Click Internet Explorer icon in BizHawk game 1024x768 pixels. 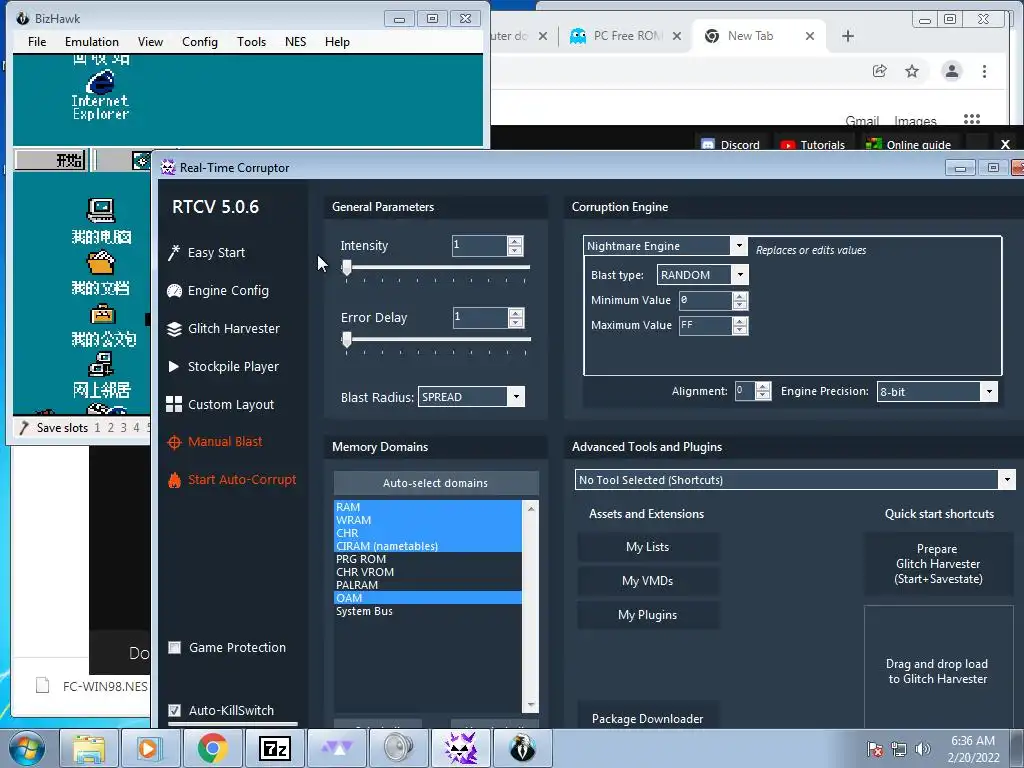point(100,95)
